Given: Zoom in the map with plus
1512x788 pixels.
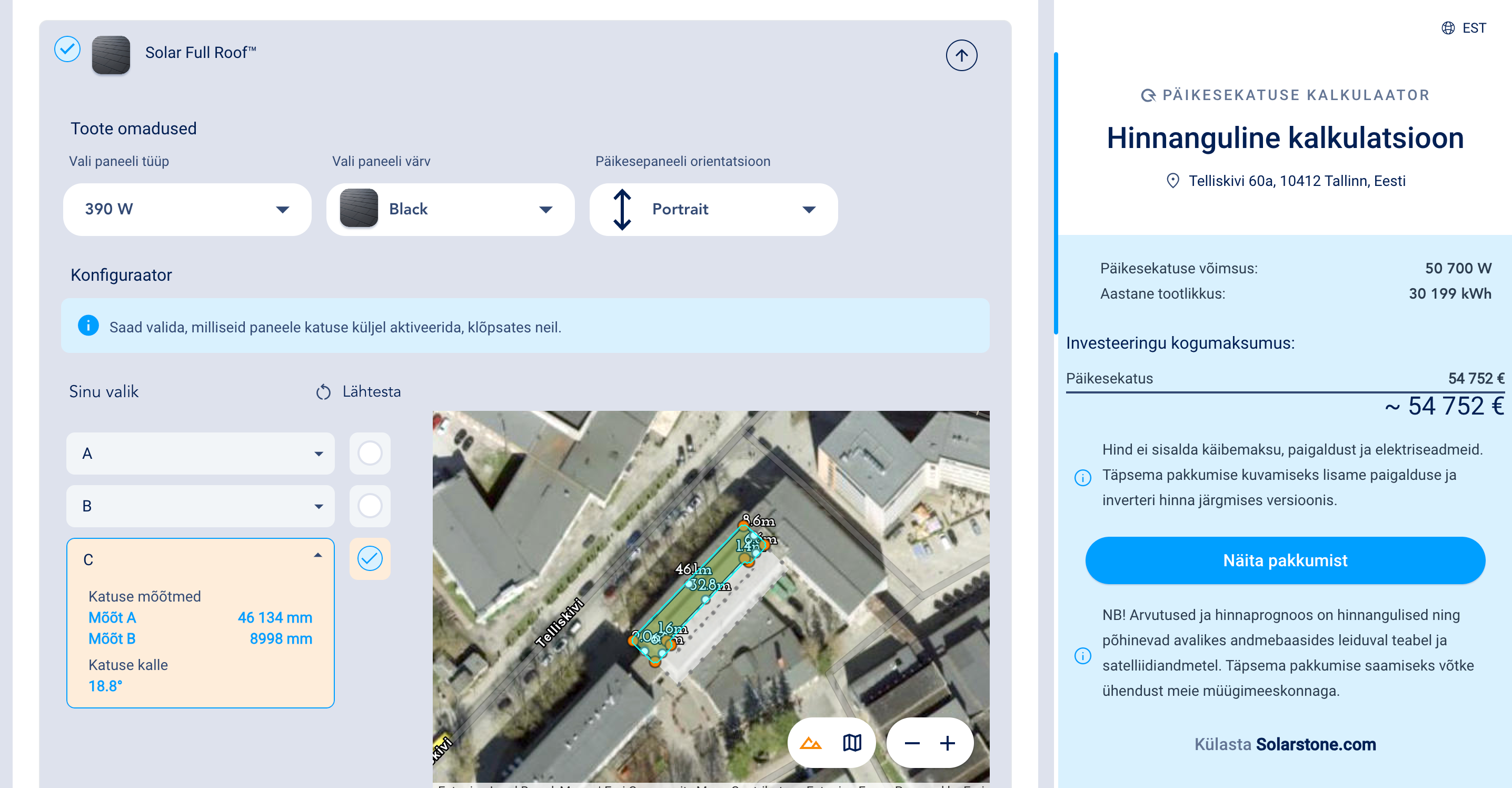Looking at the screenshot, I should coord(947,743).
